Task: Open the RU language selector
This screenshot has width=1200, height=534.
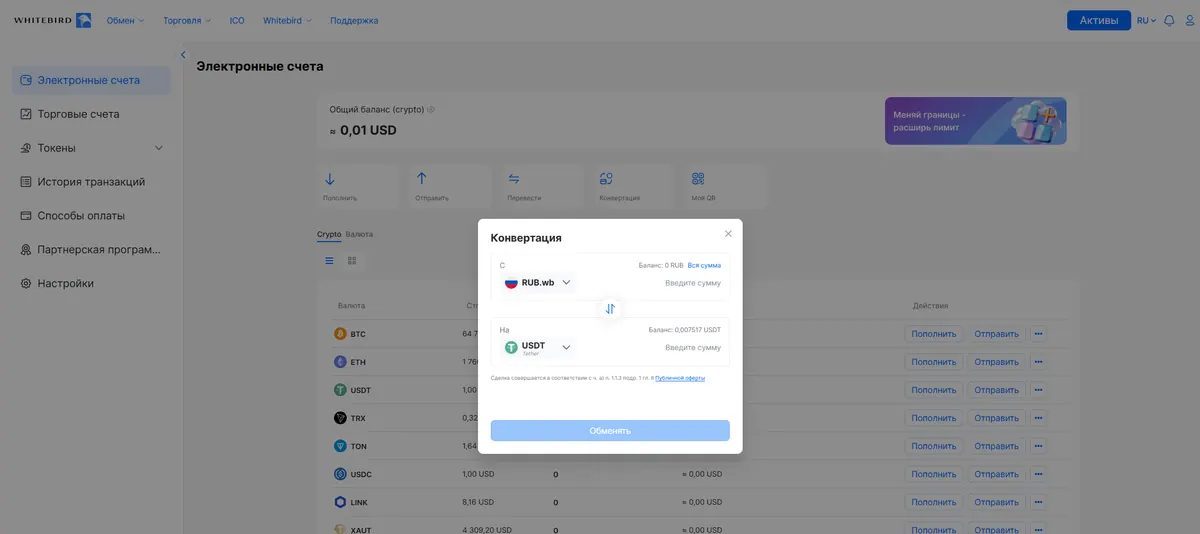Action: [1146, 20]
